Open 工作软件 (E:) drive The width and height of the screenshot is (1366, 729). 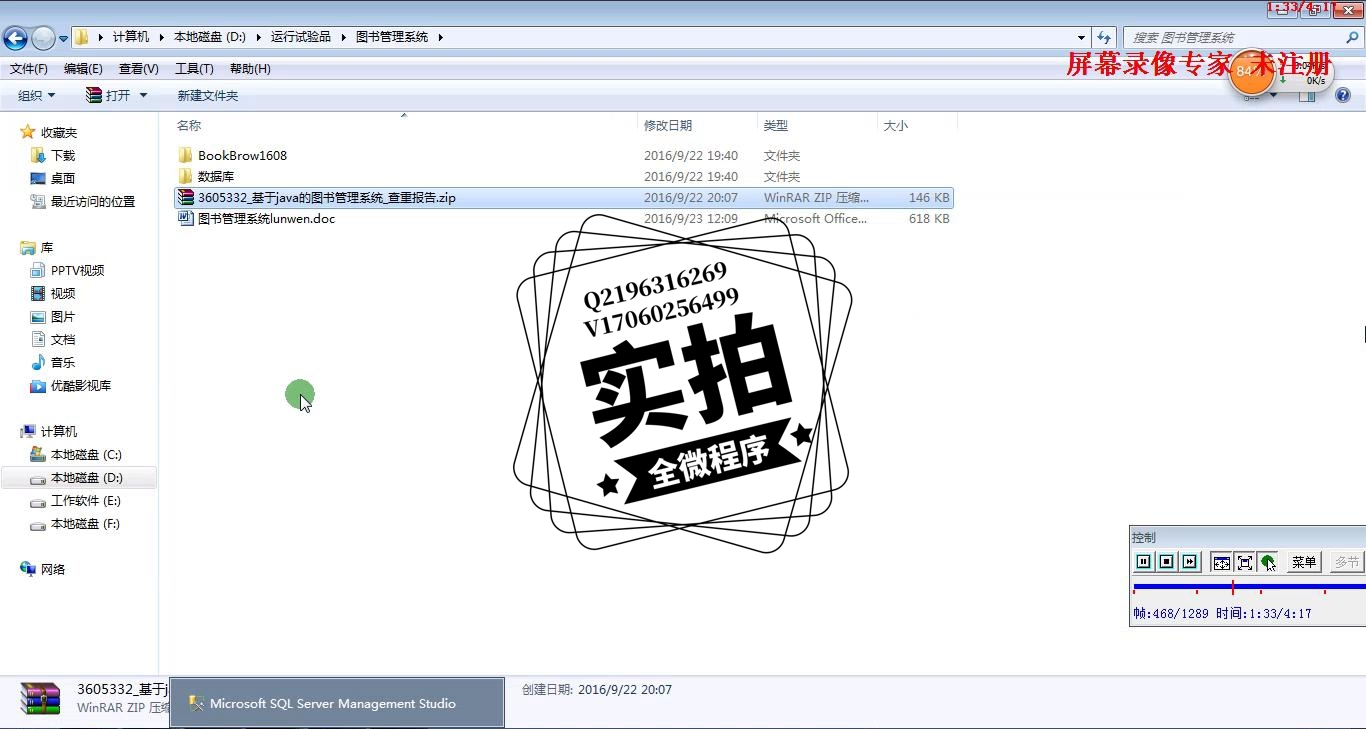click(86, 501)
